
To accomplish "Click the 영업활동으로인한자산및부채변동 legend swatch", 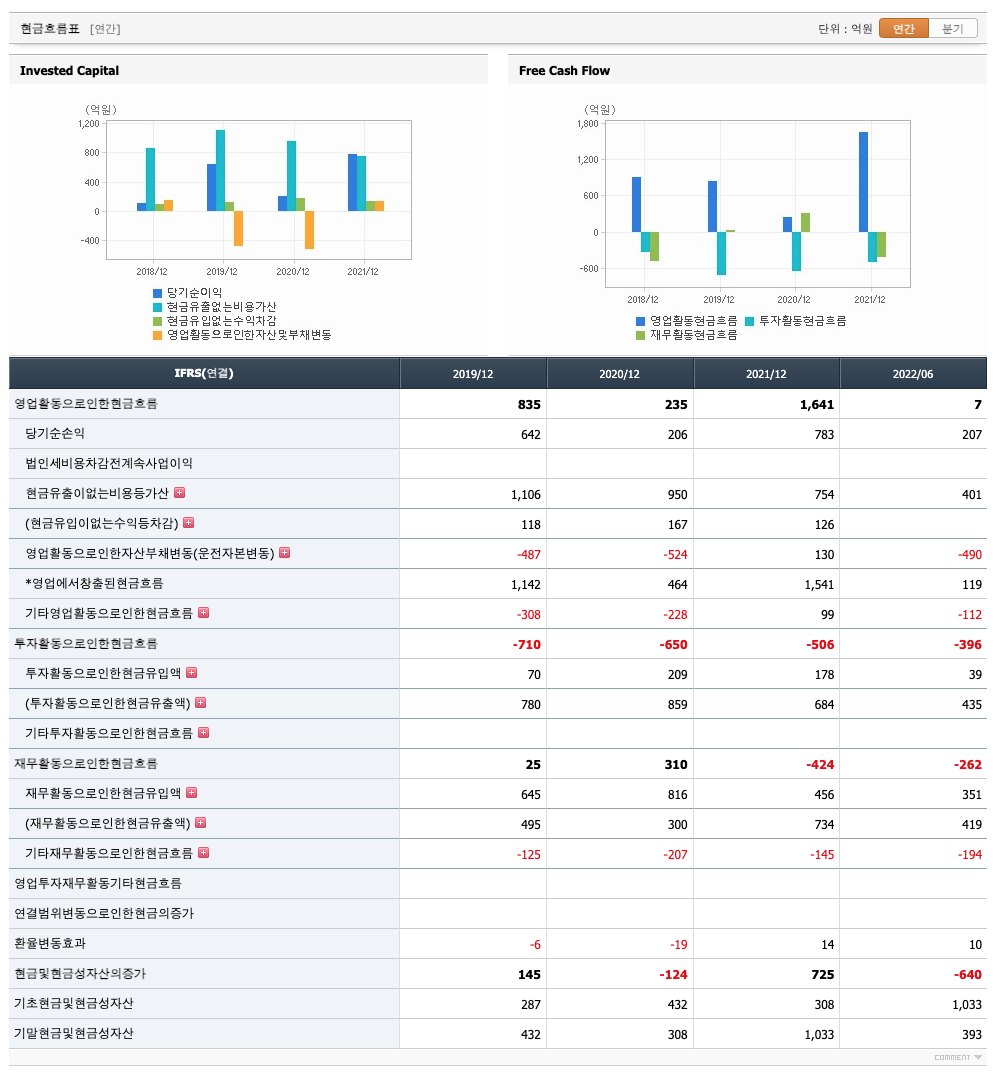I will pos(157,335).
